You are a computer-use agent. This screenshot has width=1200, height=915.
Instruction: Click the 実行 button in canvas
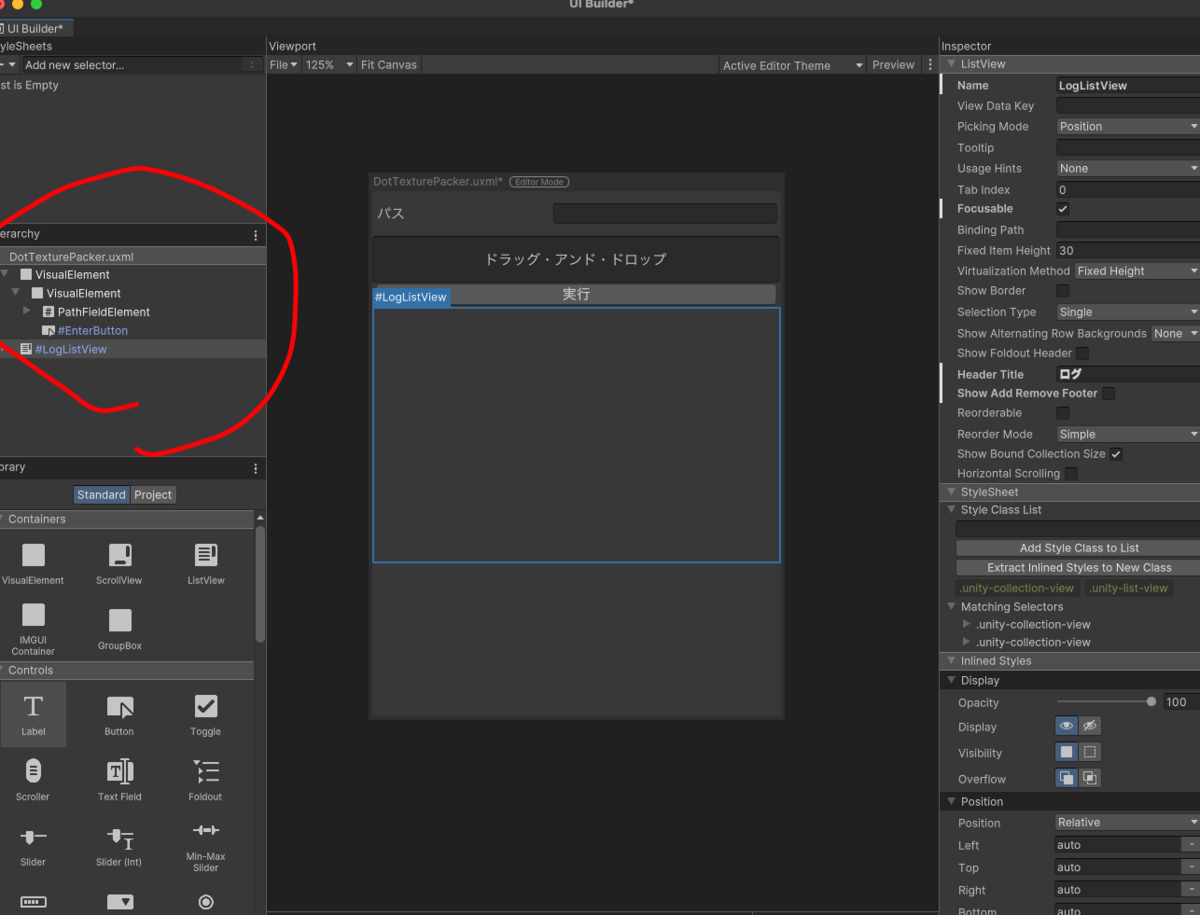[576, 295]
